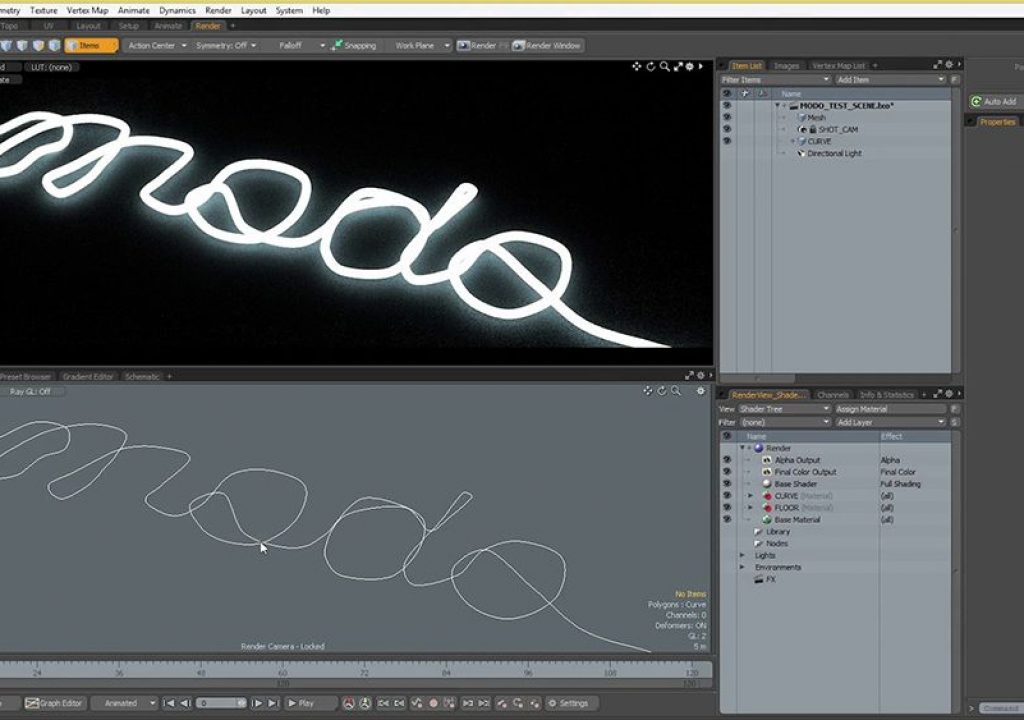The image size is (1024, 720).
Task: Click the FX clapperboard icon
Action: 758,580
